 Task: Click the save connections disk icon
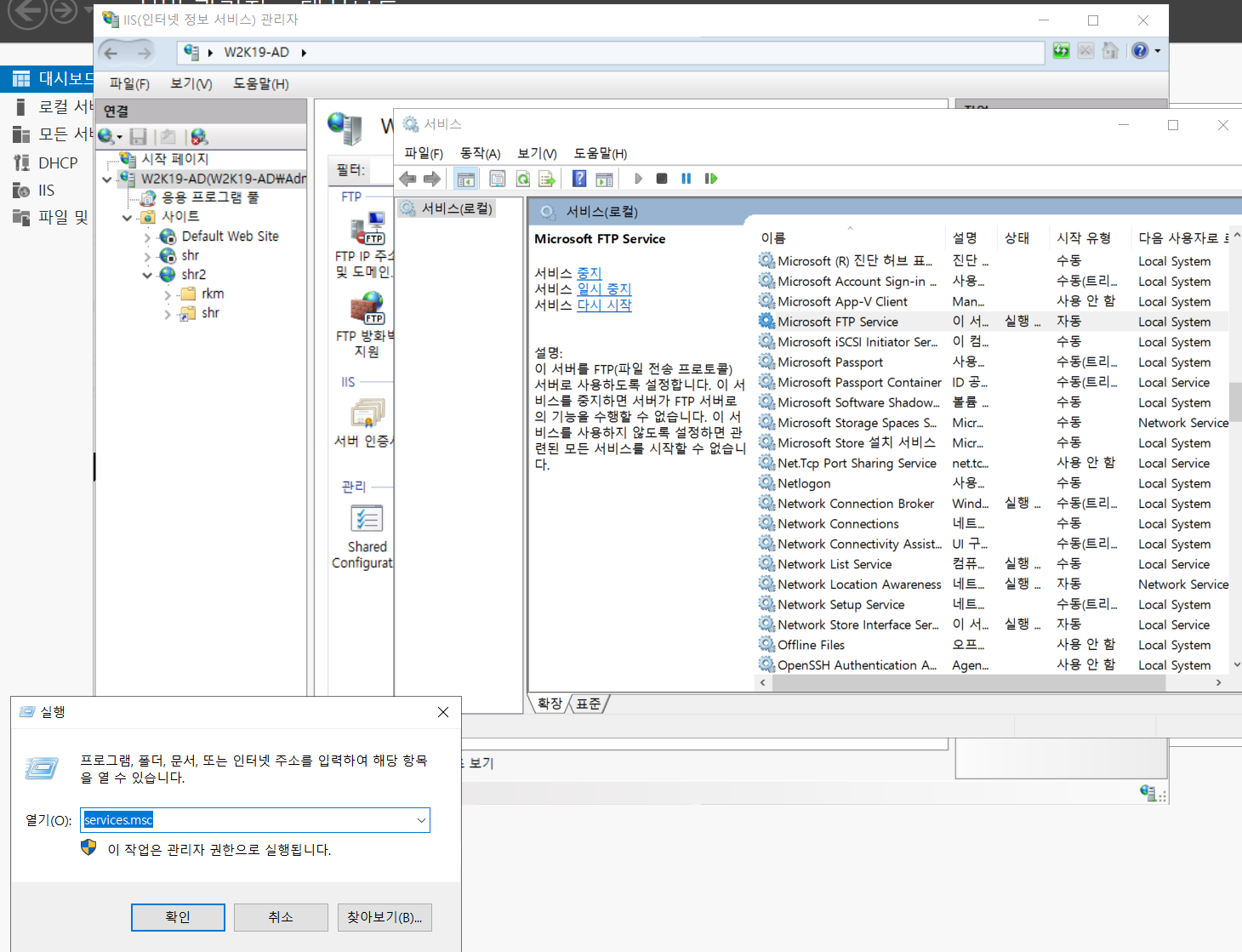click(x=139, y=136)
